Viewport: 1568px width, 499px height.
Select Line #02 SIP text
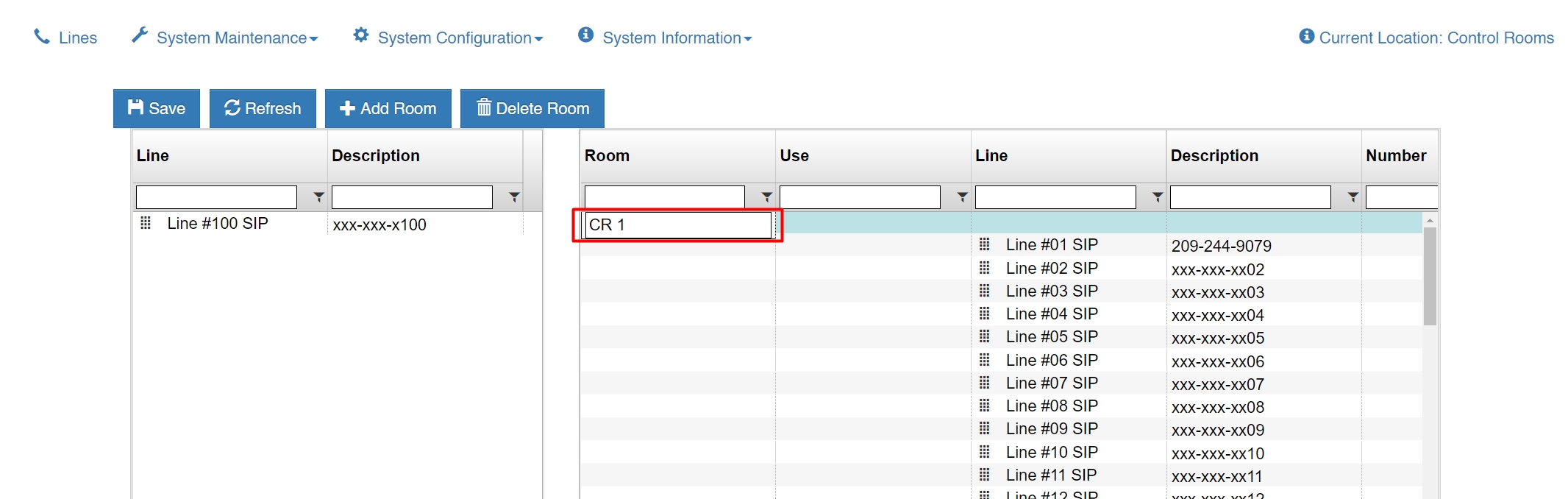click(1052, 269)
